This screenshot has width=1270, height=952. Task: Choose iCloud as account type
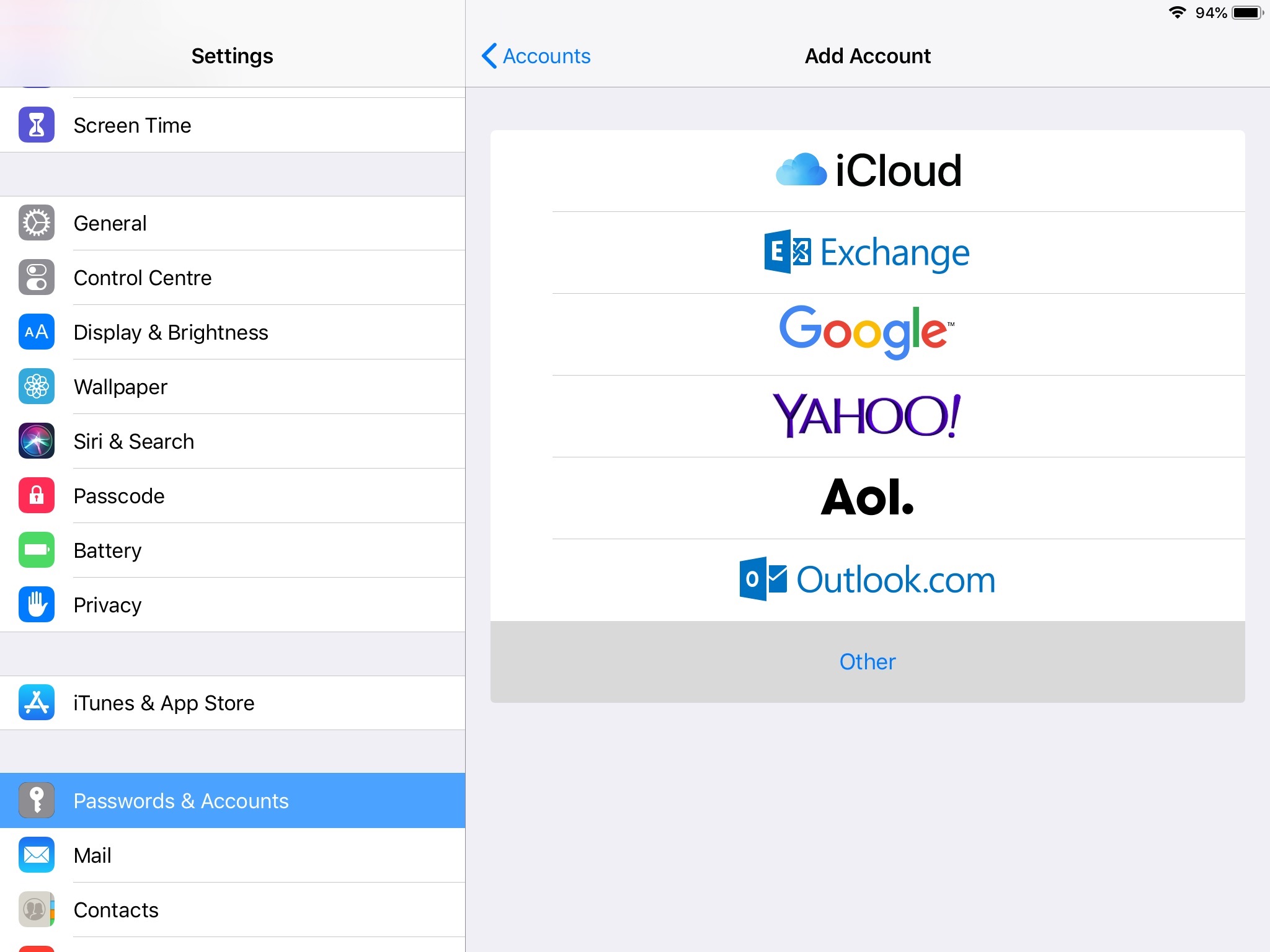tap(868, 170)
